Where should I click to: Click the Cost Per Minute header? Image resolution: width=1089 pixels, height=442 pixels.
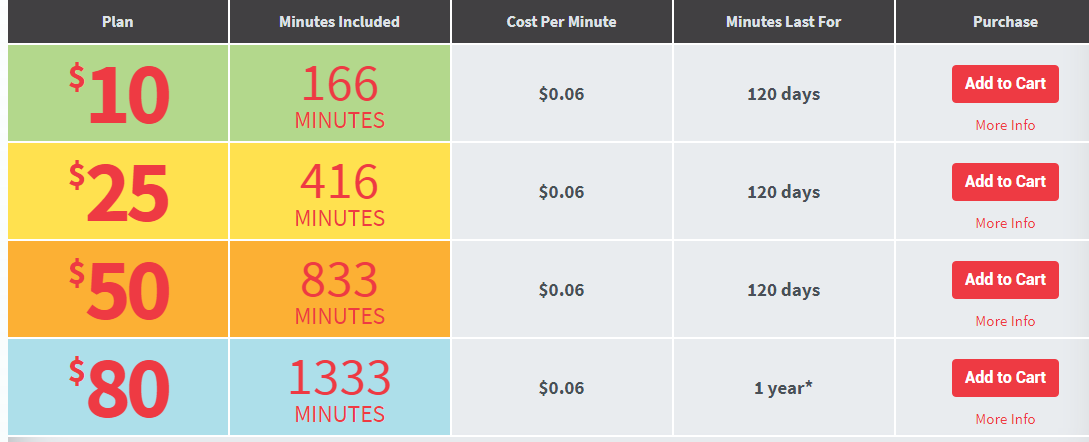pos(561,22)
